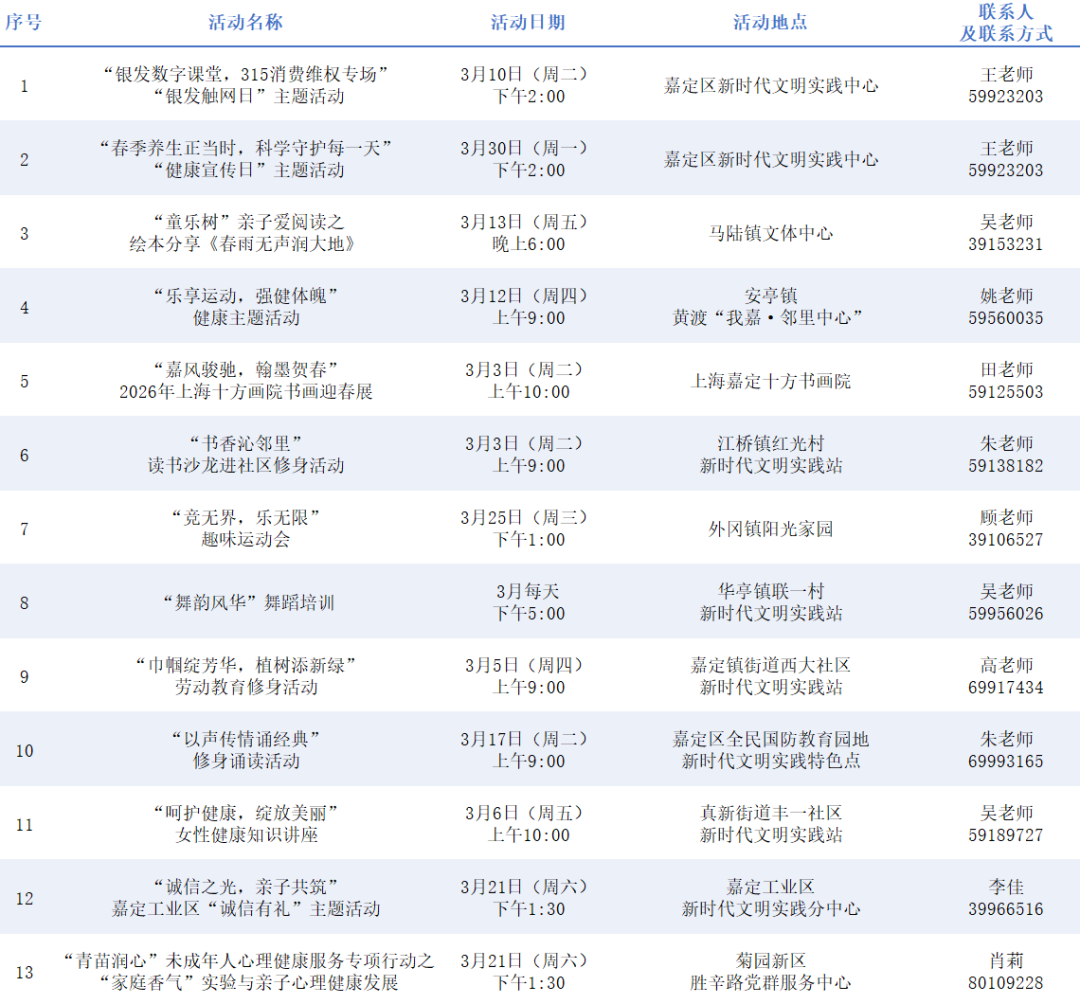
Task: Click the 序号 column header
Action: pos(24,22)
